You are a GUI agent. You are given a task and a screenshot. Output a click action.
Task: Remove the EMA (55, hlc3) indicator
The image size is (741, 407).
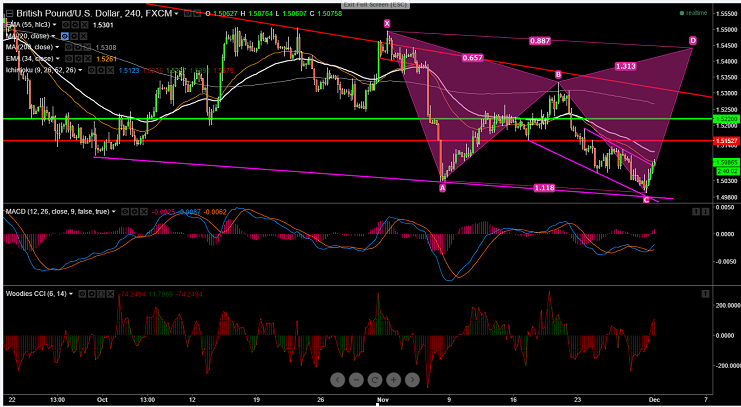click(84, 25)
